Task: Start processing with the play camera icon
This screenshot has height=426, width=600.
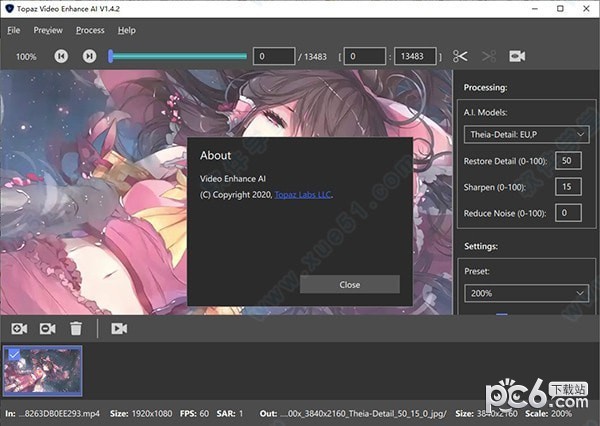Action: point(119,328)
